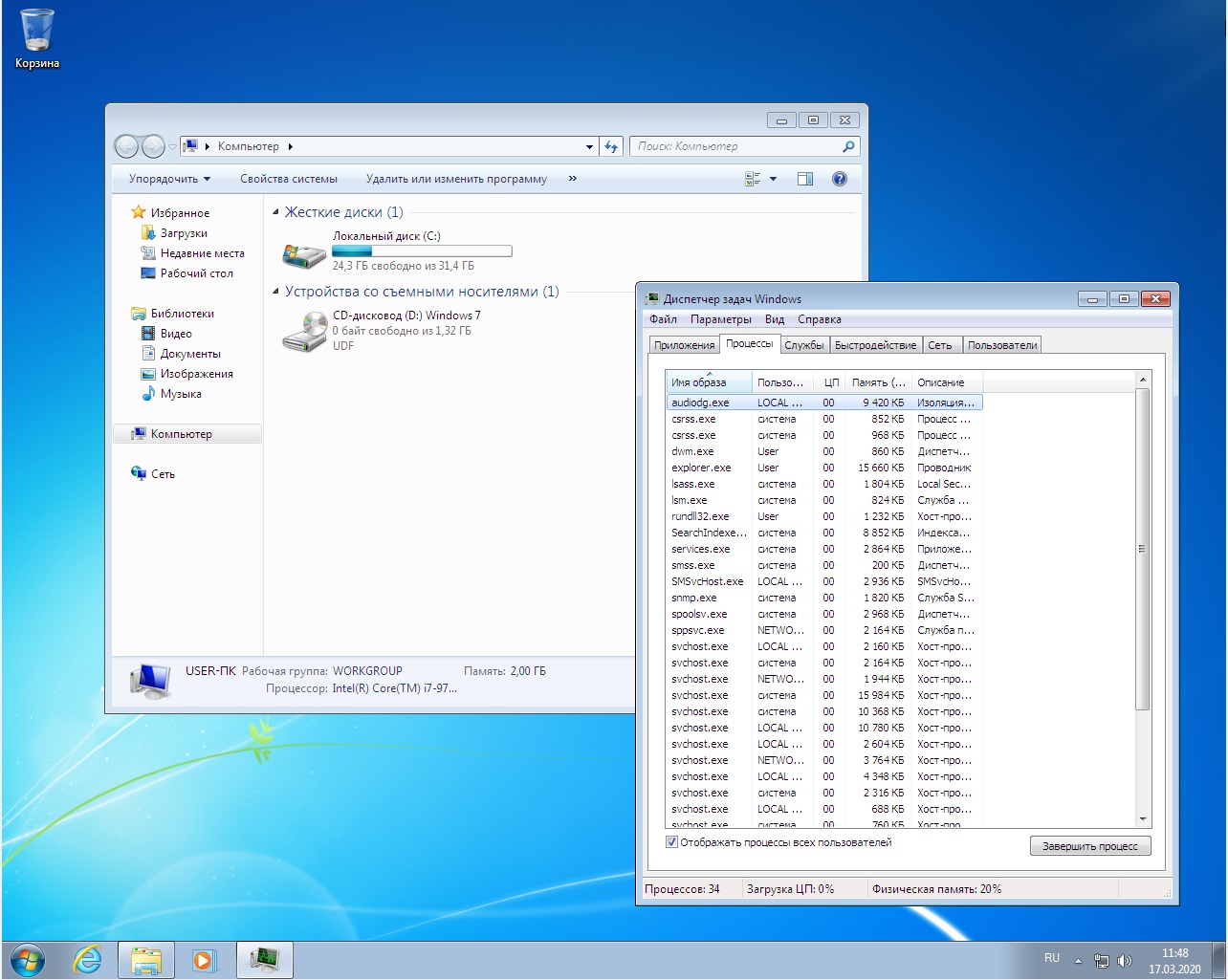Expand the view options dropdown arrow
1228x980 pixels.
(x=773, y=179)
